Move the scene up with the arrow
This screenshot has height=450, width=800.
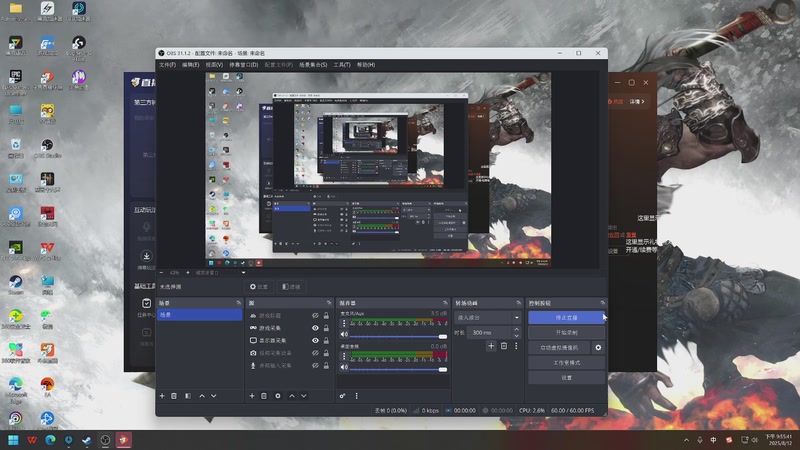(202, 396)
